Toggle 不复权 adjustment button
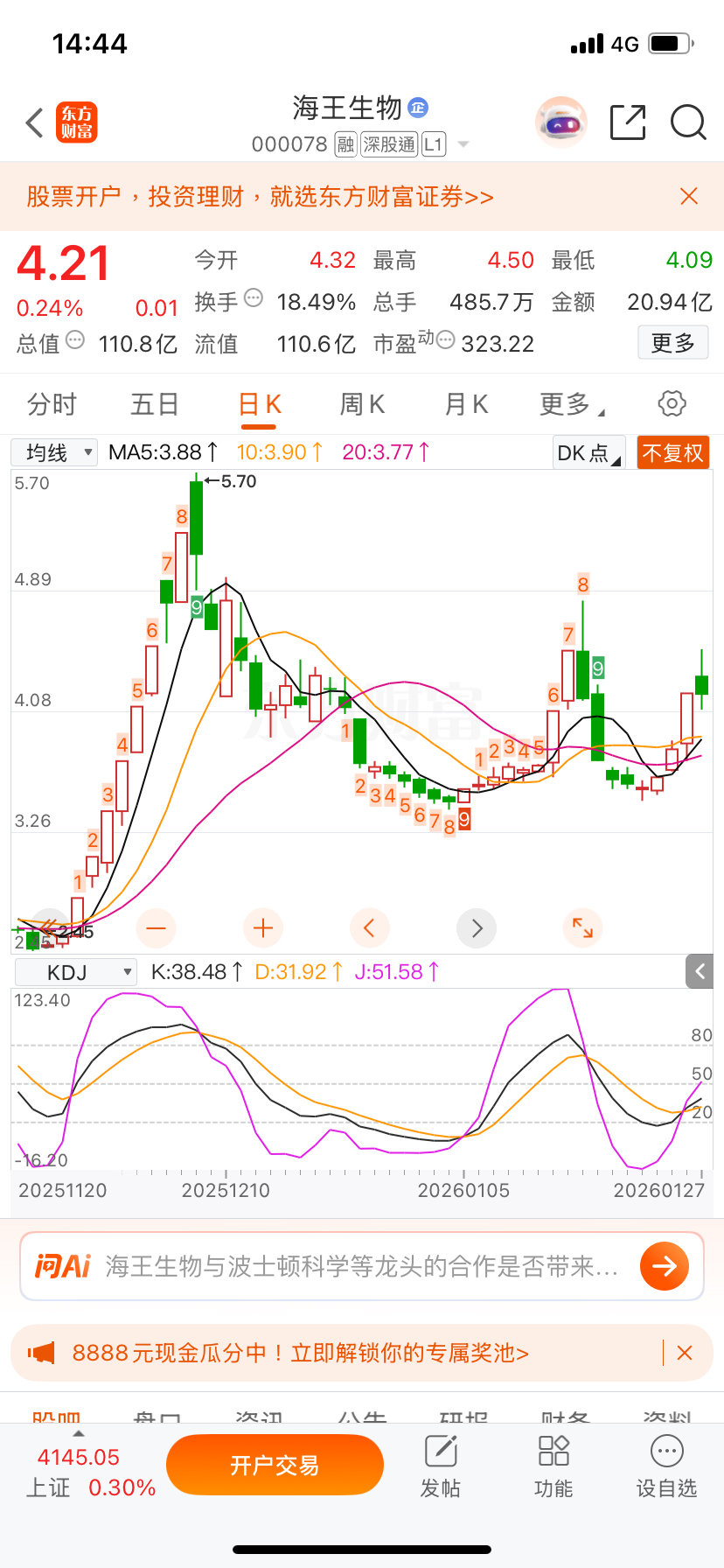This screenshot has height=1568, width=724. 672,453
